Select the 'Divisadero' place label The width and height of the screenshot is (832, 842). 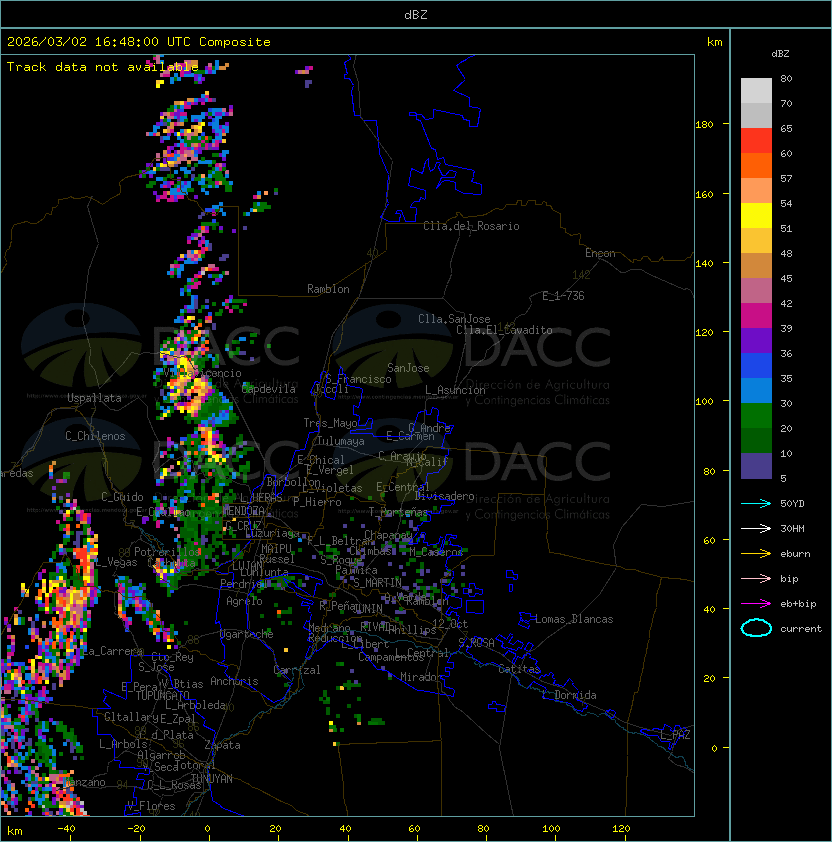click(444, 496)
